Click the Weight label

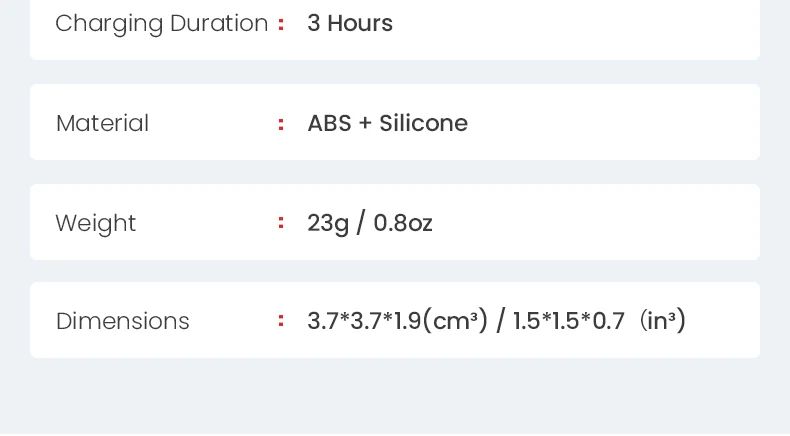(96, 224)
